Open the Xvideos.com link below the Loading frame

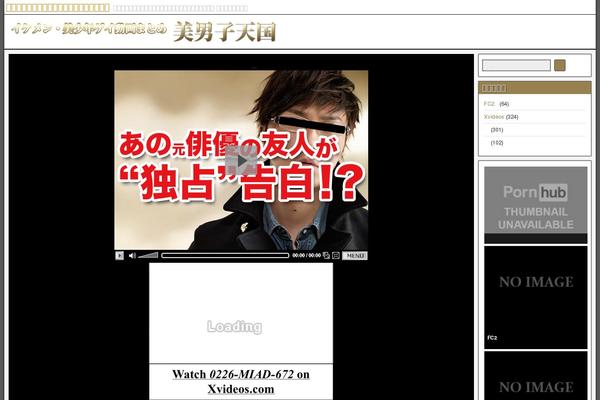tap(241, 389)
